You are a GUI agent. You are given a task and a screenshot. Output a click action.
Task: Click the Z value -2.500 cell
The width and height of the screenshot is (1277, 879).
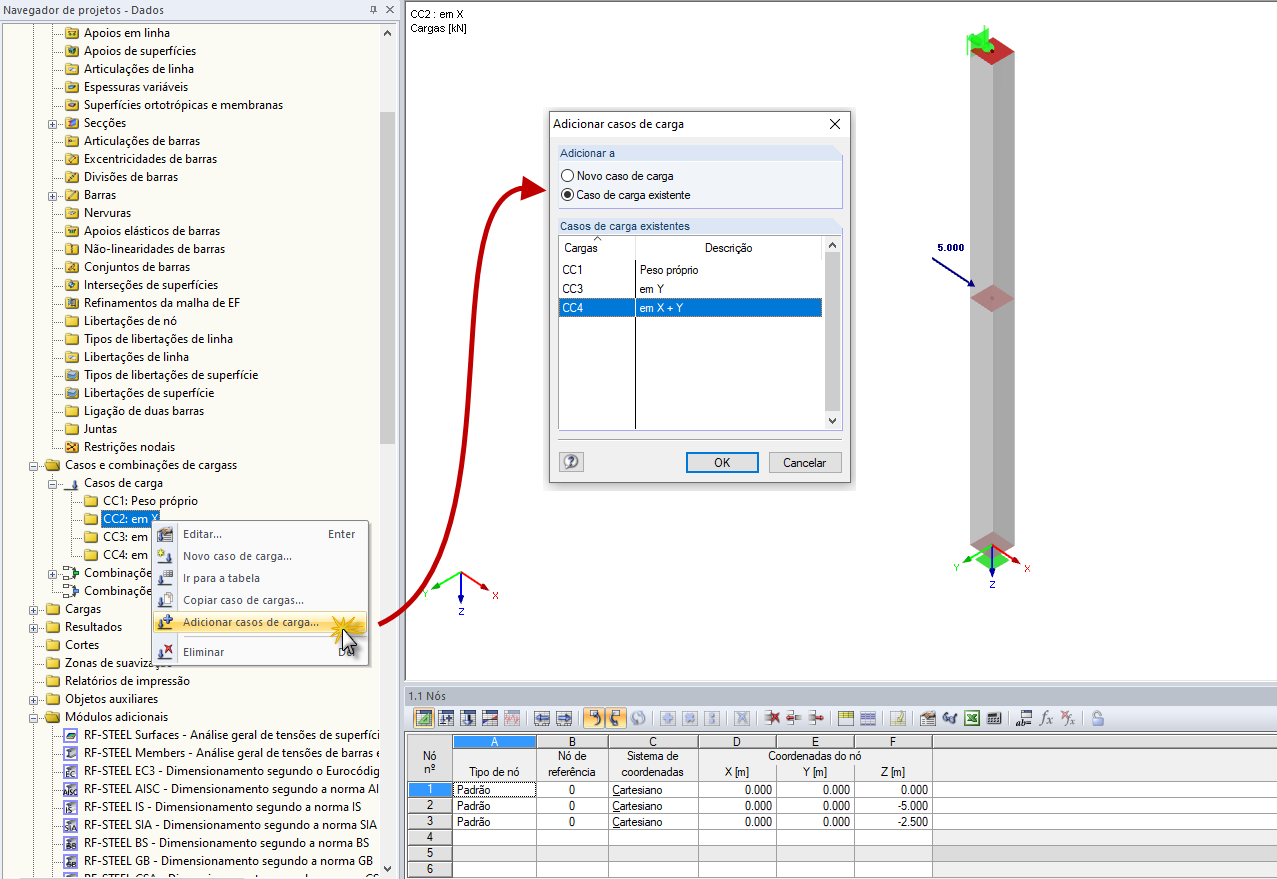click(x=893, y=822)
